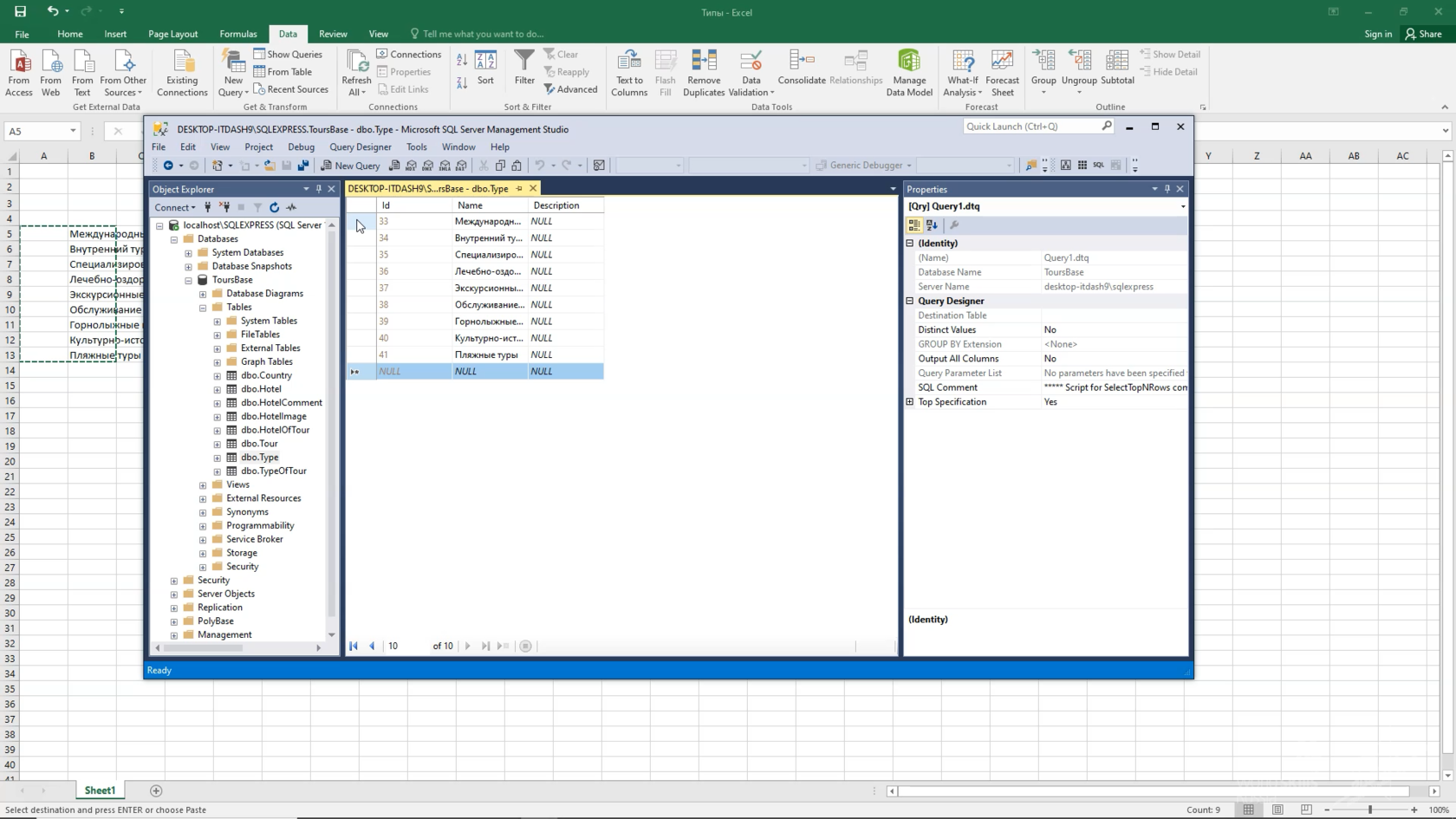Open the Debug menu in SSMS
Image resolution: width=1456 pixels, height=819 pixels.
tap(301, 147)
